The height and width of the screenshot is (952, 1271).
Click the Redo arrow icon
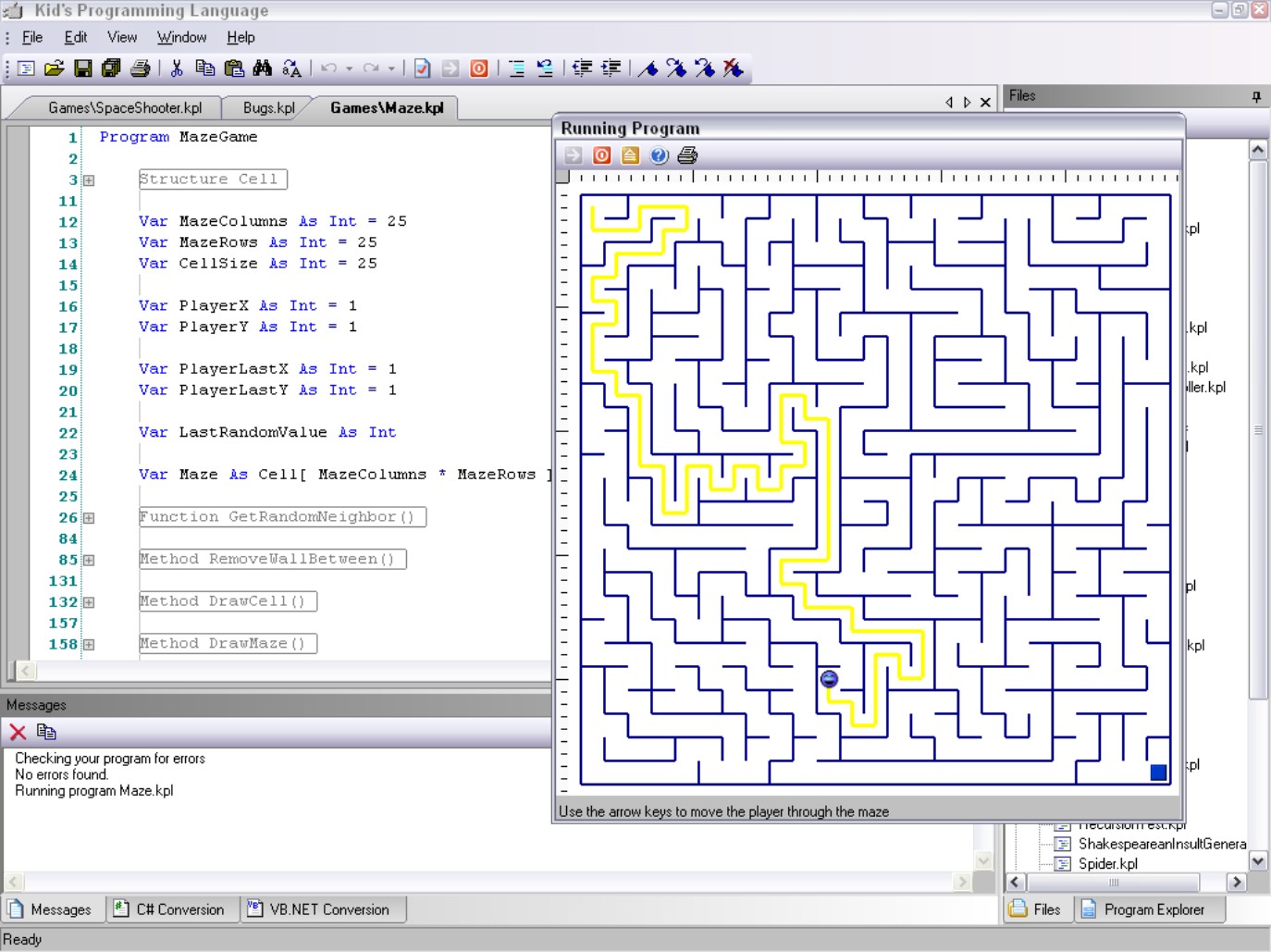coord(371,68)
